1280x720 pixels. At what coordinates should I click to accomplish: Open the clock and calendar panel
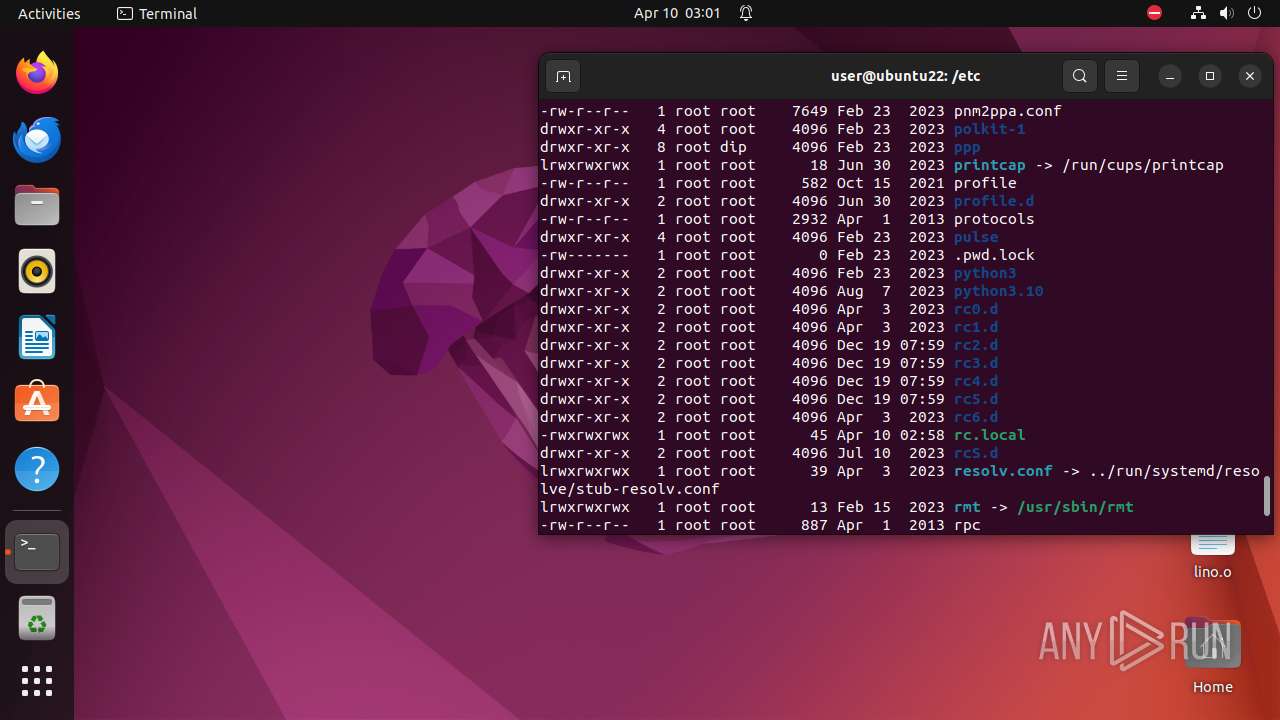tap(677, 14)
